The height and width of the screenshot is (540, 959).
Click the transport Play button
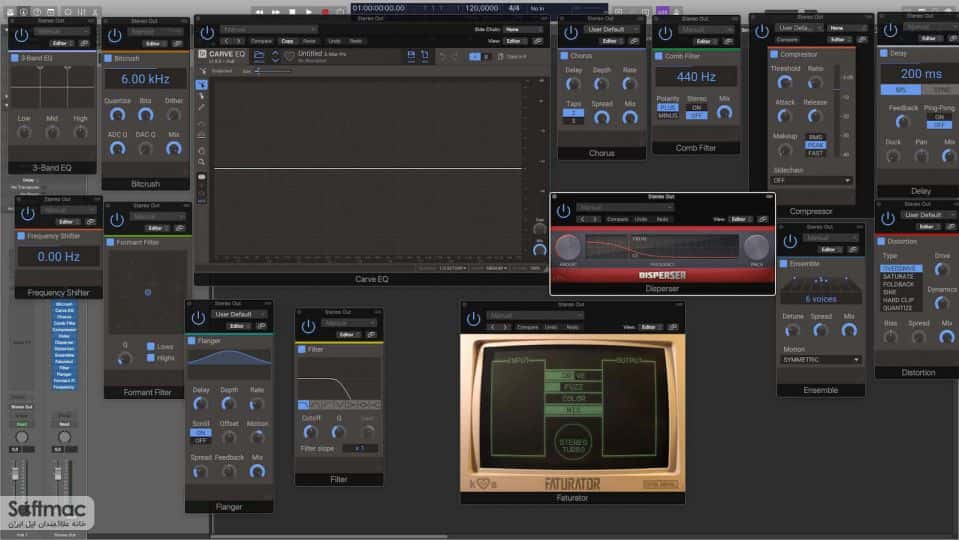309,11
